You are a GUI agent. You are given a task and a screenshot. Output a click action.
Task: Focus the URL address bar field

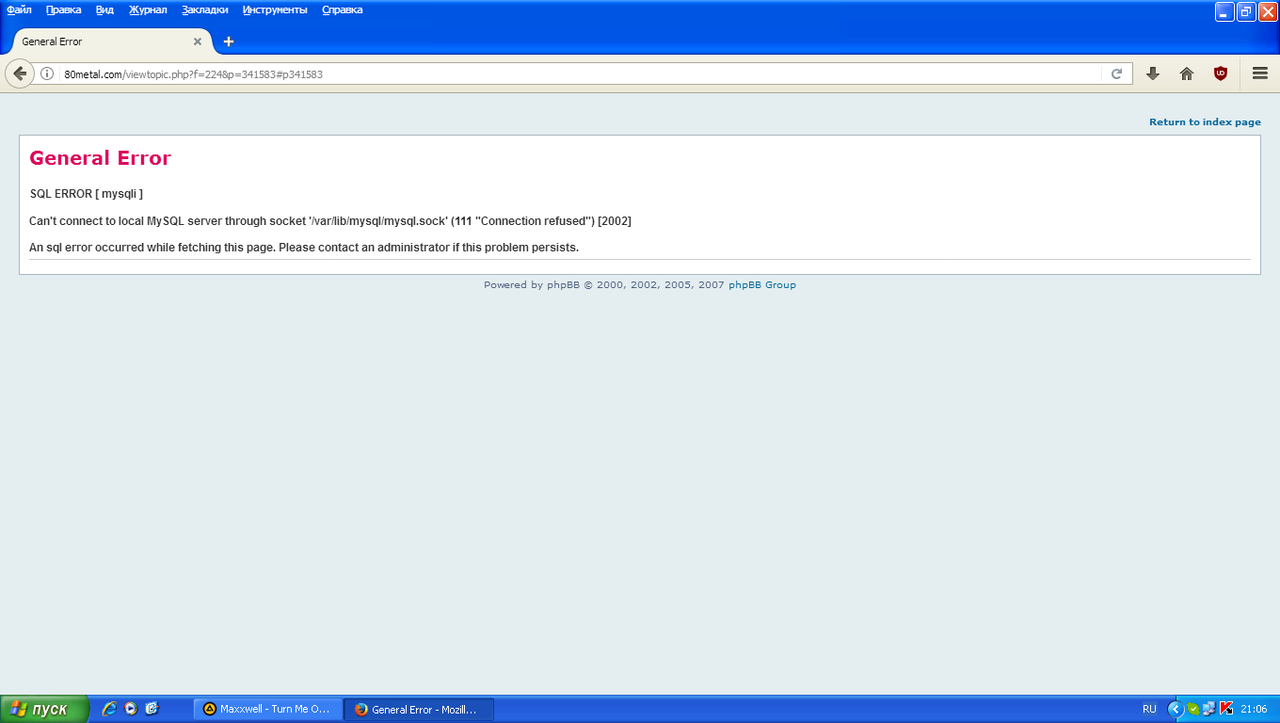(580, 74)
